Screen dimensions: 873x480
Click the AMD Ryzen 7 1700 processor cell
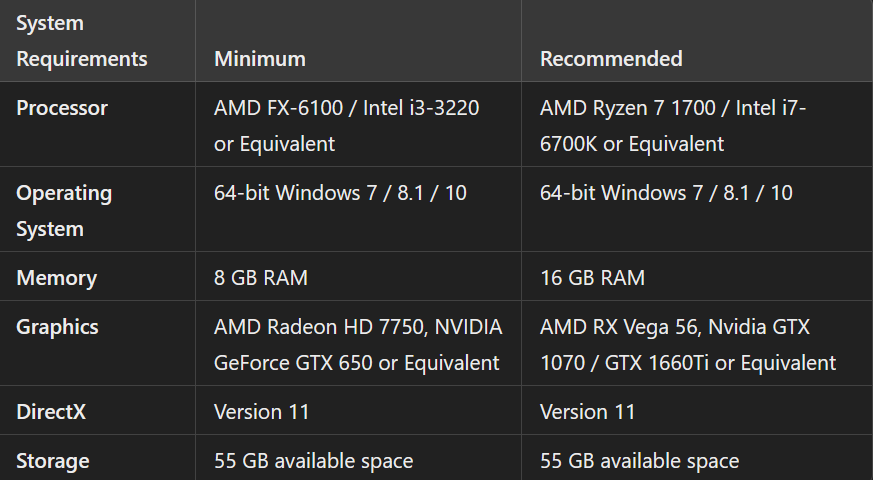pos(673,125)
